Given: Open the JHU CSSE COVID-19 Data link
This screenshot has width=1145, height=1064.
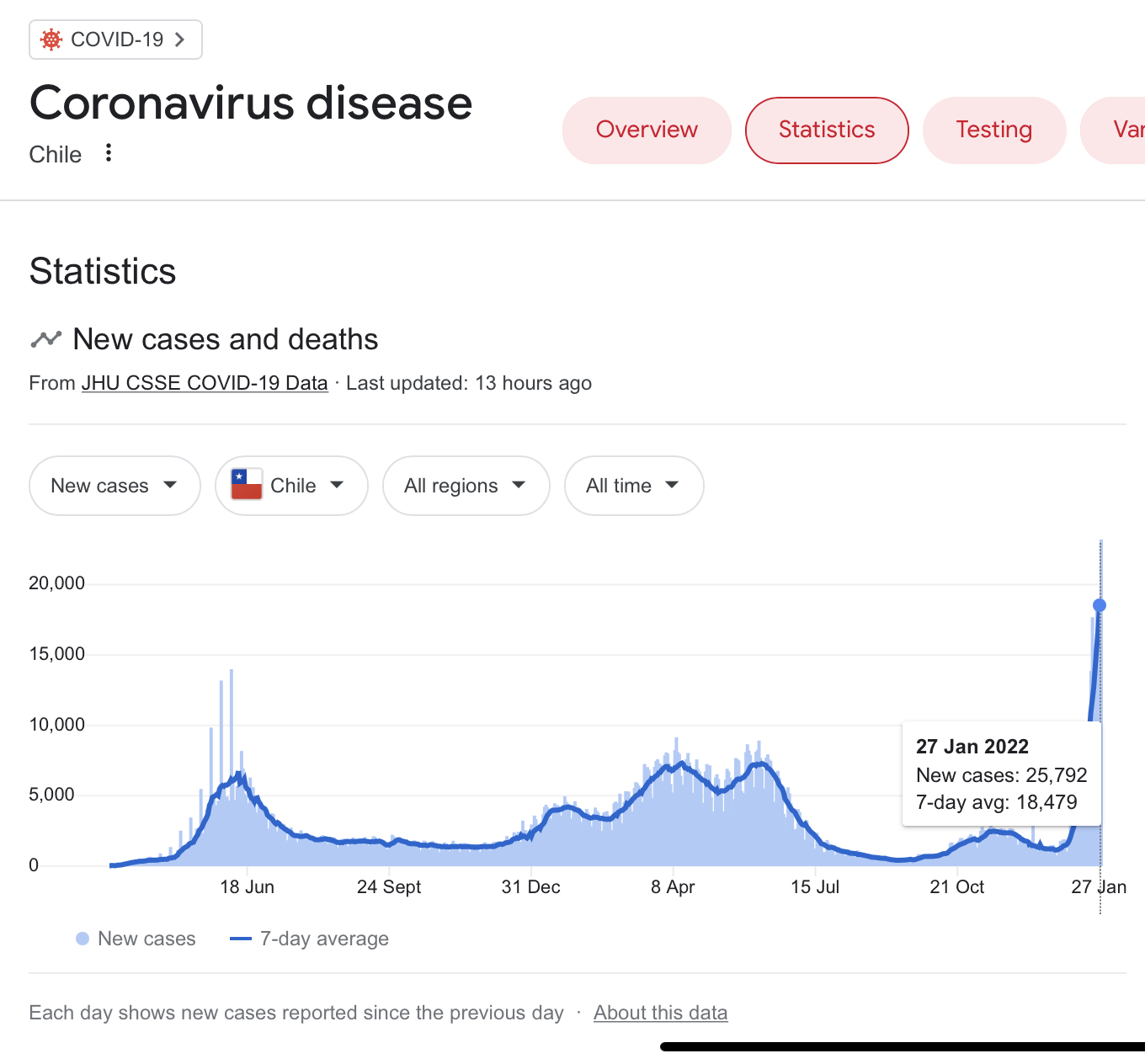Looking at the screenshot, I should (205, 383).
